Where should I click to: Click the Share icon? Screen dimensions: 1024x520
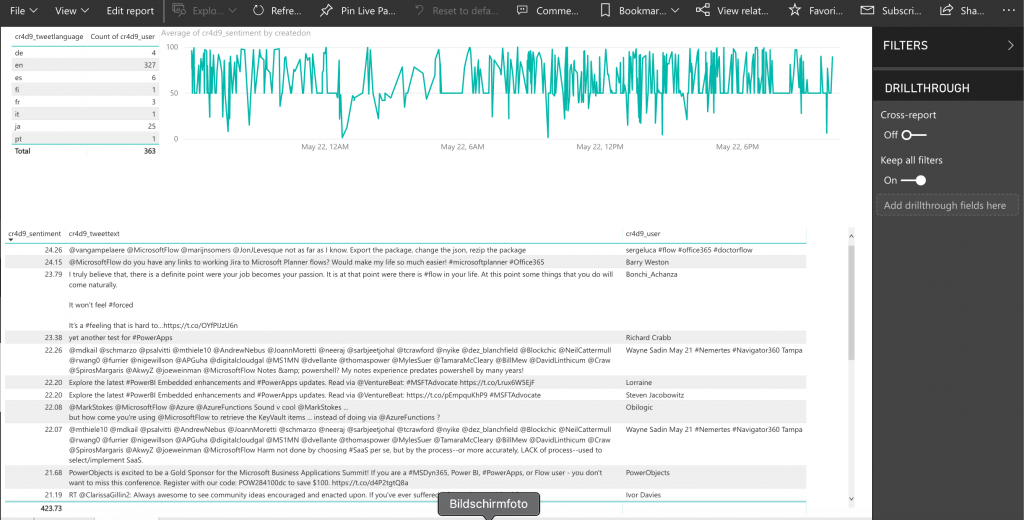946,10
